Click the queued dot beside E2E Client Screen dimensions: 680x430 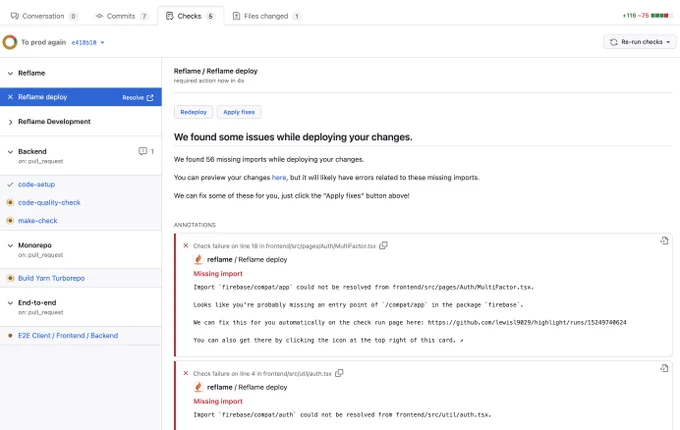click(x=10, y=336)
